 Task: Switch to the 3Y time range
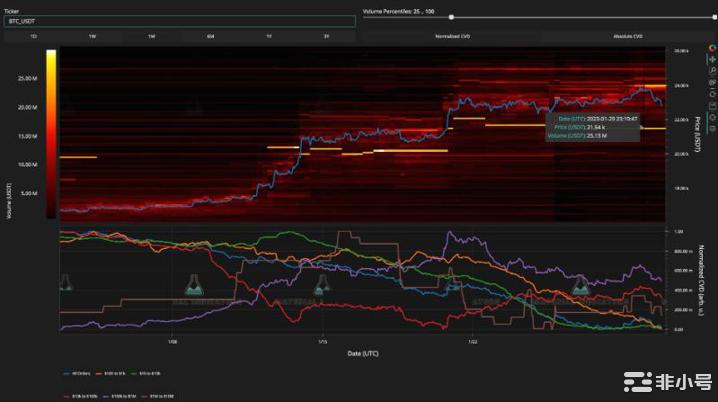coord(327,36)
